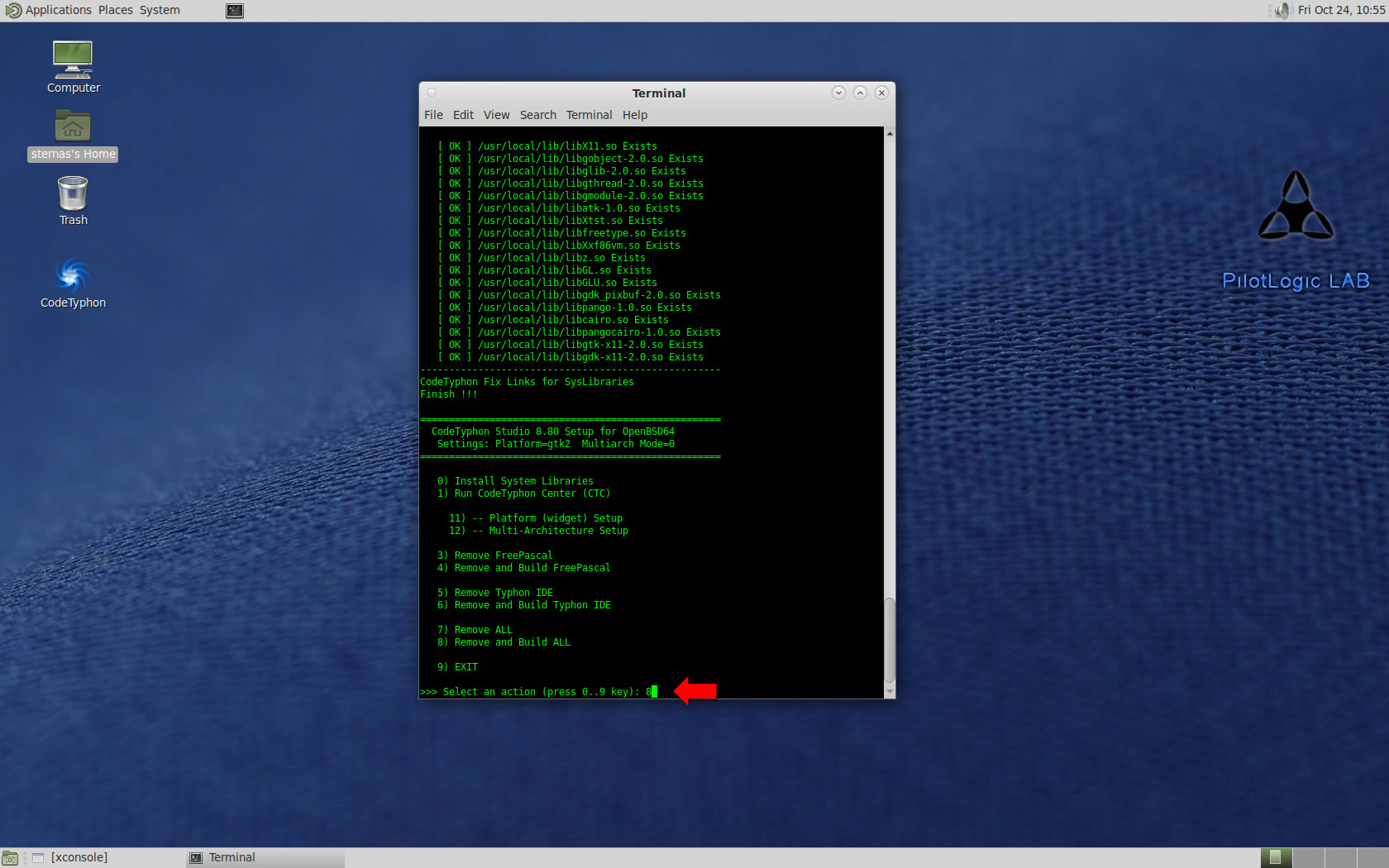Click the show desktop icon in bottom panel

click(x=10, y=858)
